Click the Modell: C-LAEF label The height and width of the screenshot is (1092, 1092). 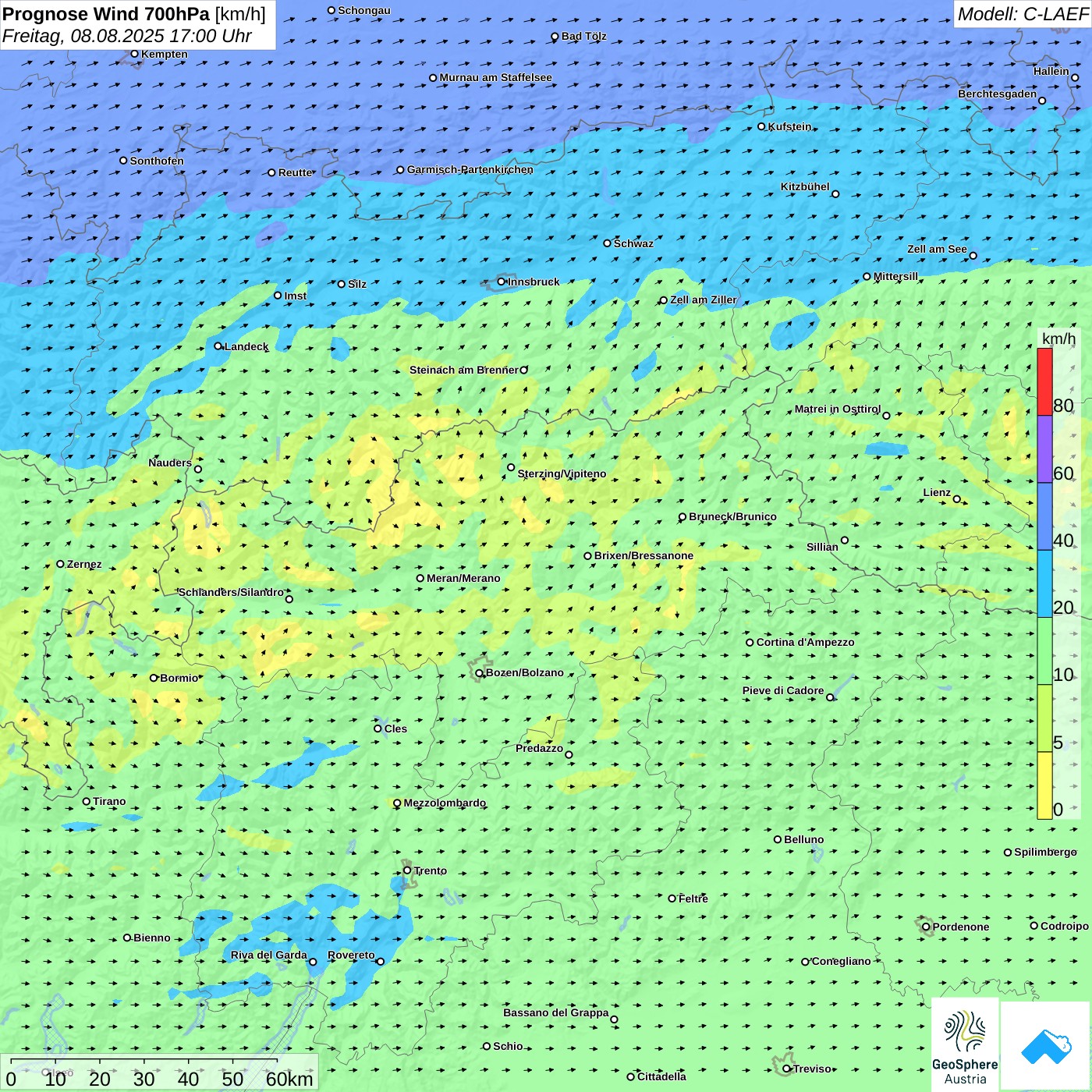point(1022,14)
